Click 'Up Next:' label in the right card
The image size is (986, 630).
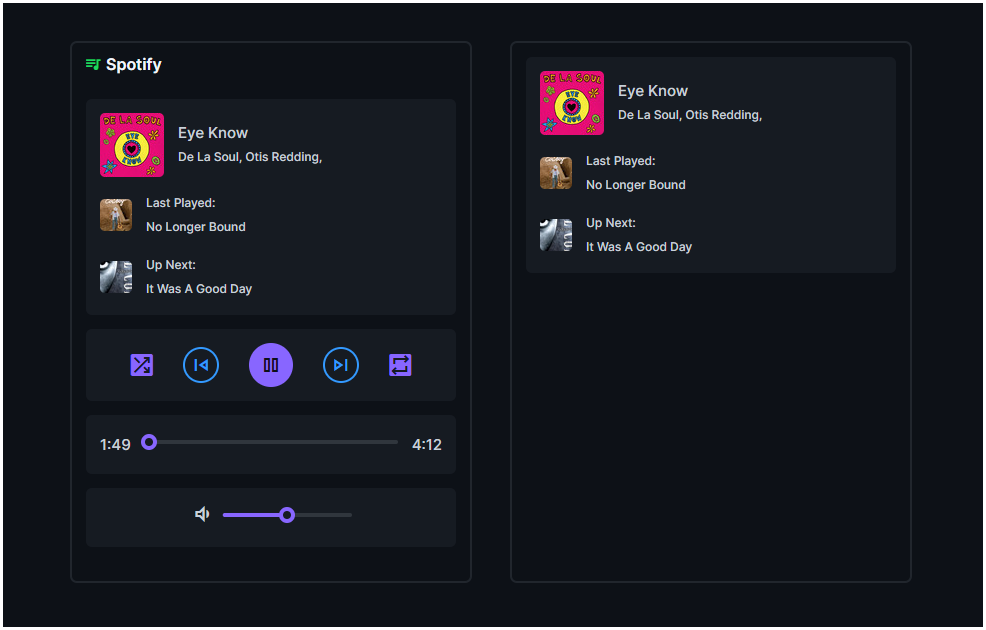(611, 223)
